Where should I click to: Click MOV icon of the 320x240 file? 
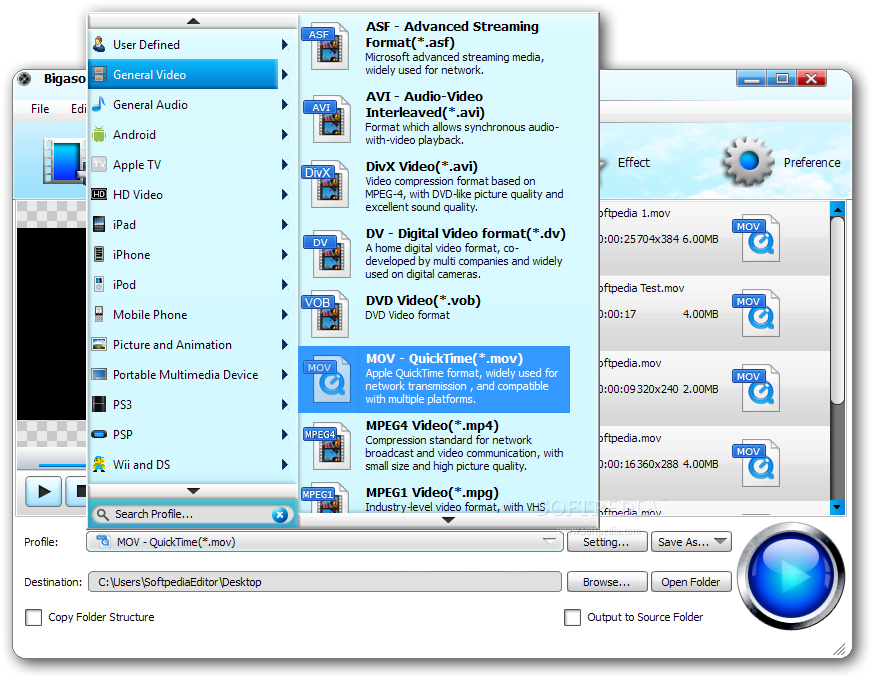point(757,388)
